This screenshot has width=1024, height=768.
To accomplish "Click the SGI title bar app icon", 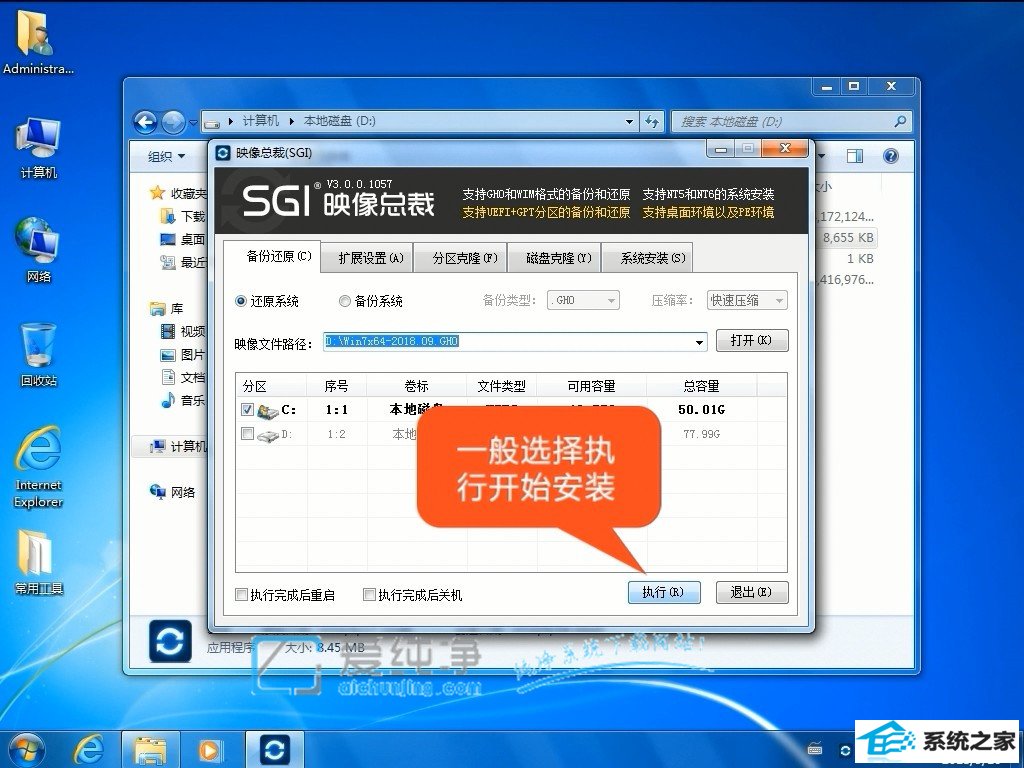I will tap(223, 153).
